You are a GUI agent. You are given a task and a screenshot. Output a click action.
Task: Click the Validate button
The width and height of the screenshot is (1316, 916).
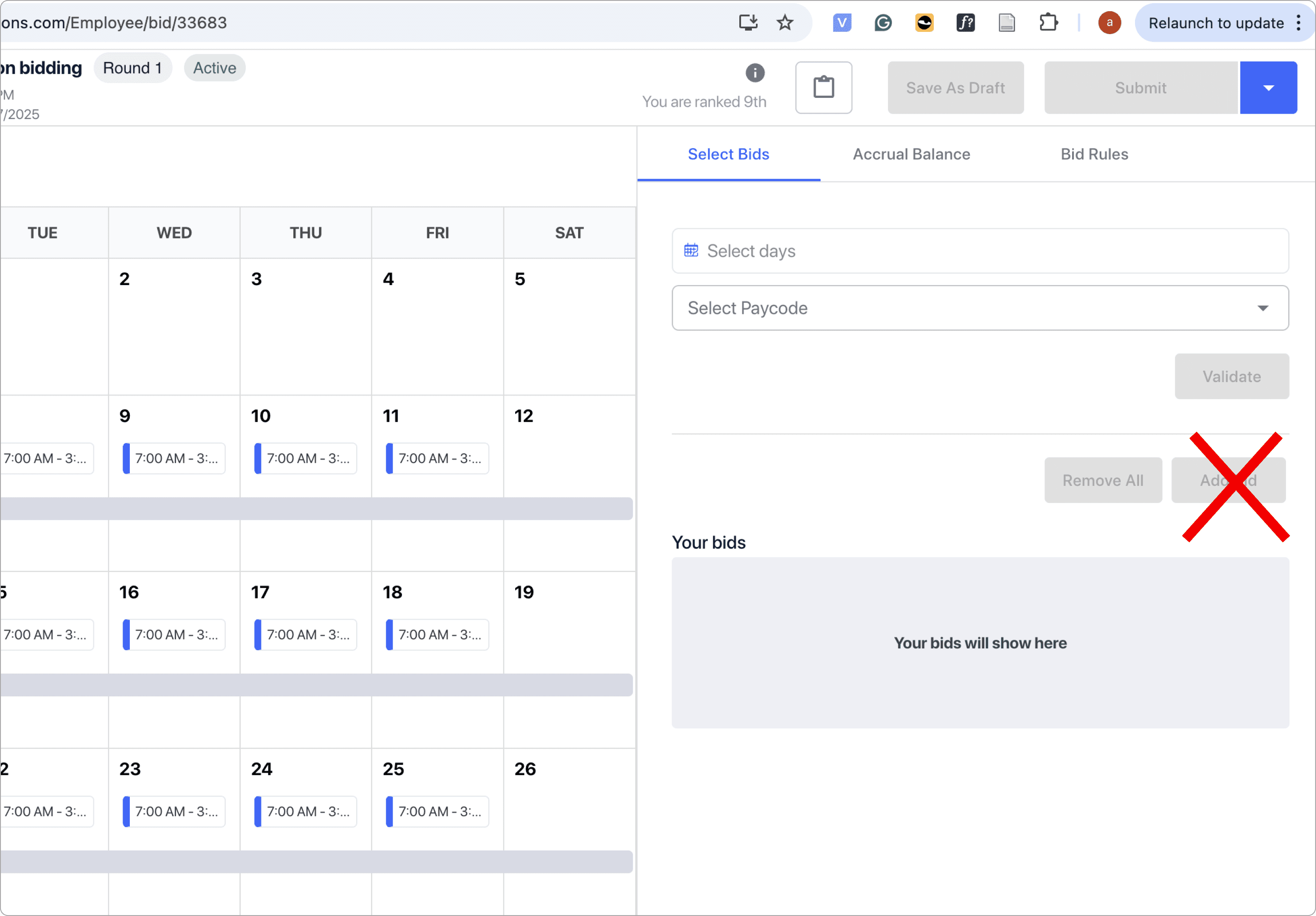(1231, 376)
